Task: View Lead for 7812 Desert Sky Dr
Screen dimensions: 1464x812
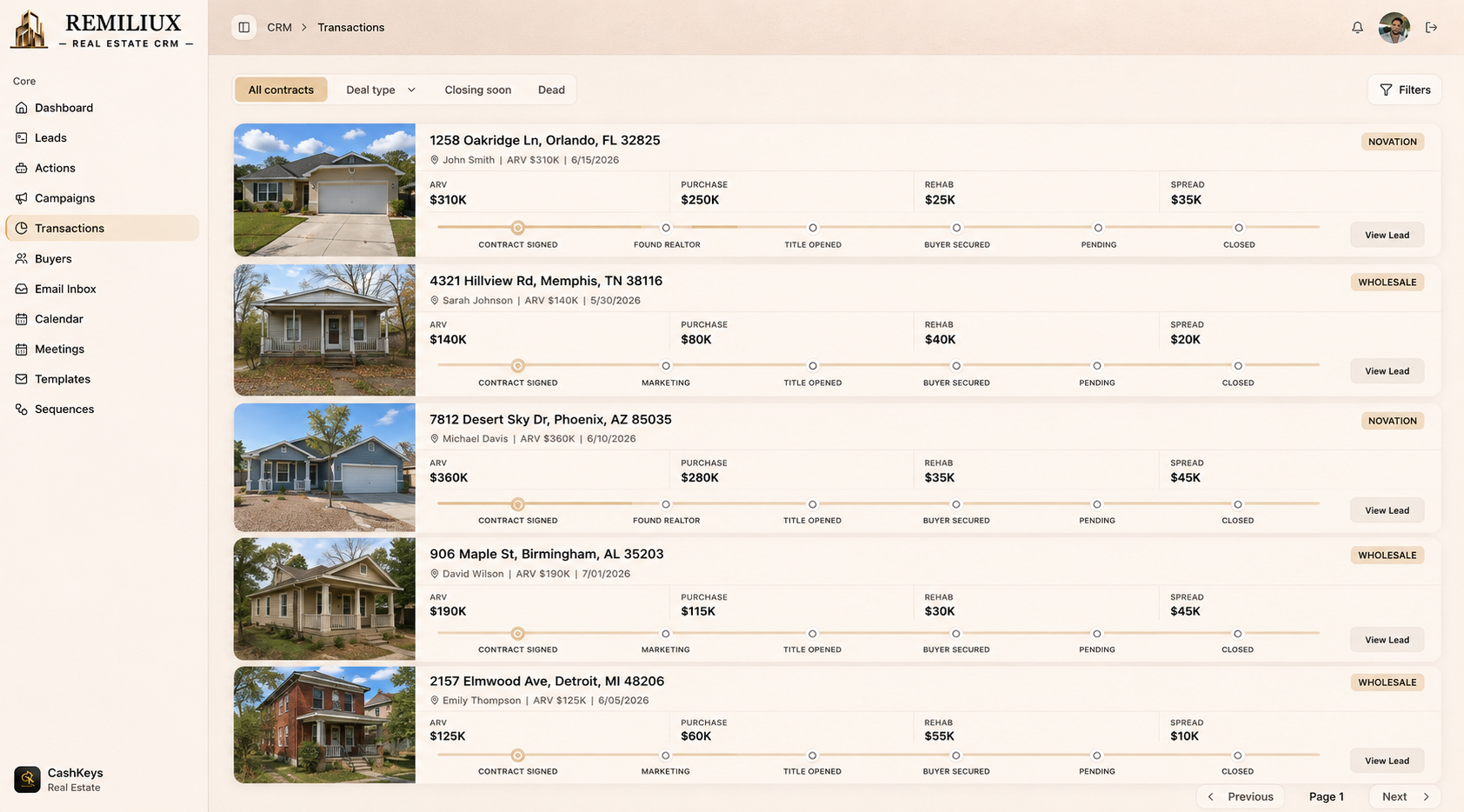Action: [1387, 510]
